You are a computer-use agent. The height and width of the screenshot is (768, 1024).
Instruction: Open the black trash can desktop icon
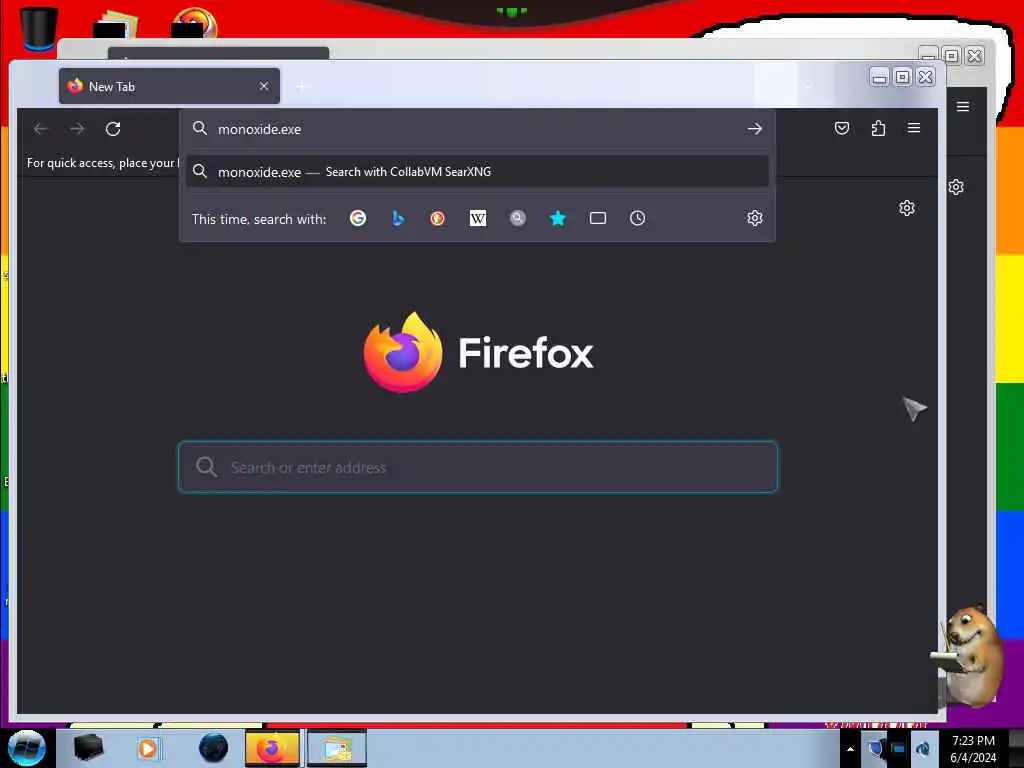(x=39, y=28)
